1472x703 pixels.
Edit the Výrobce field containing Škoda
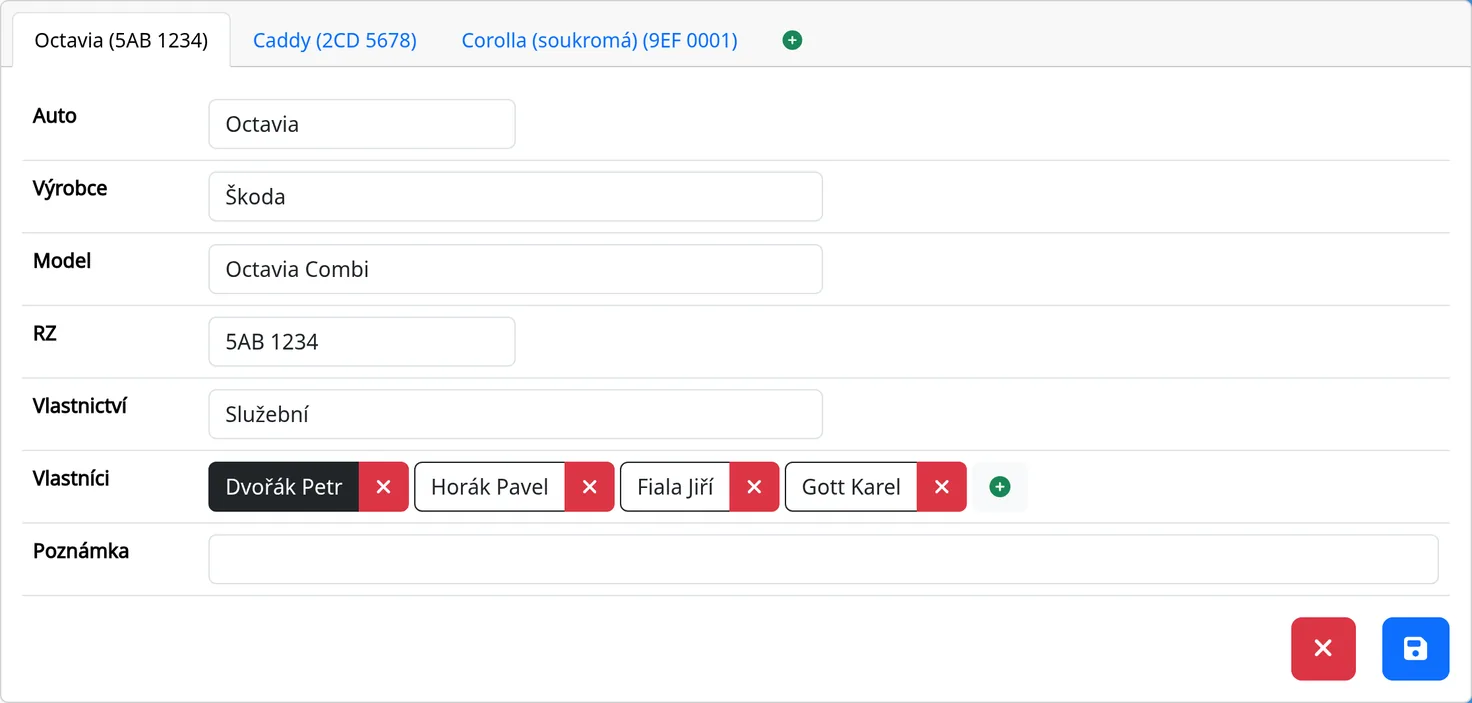[x=515, y=197]
